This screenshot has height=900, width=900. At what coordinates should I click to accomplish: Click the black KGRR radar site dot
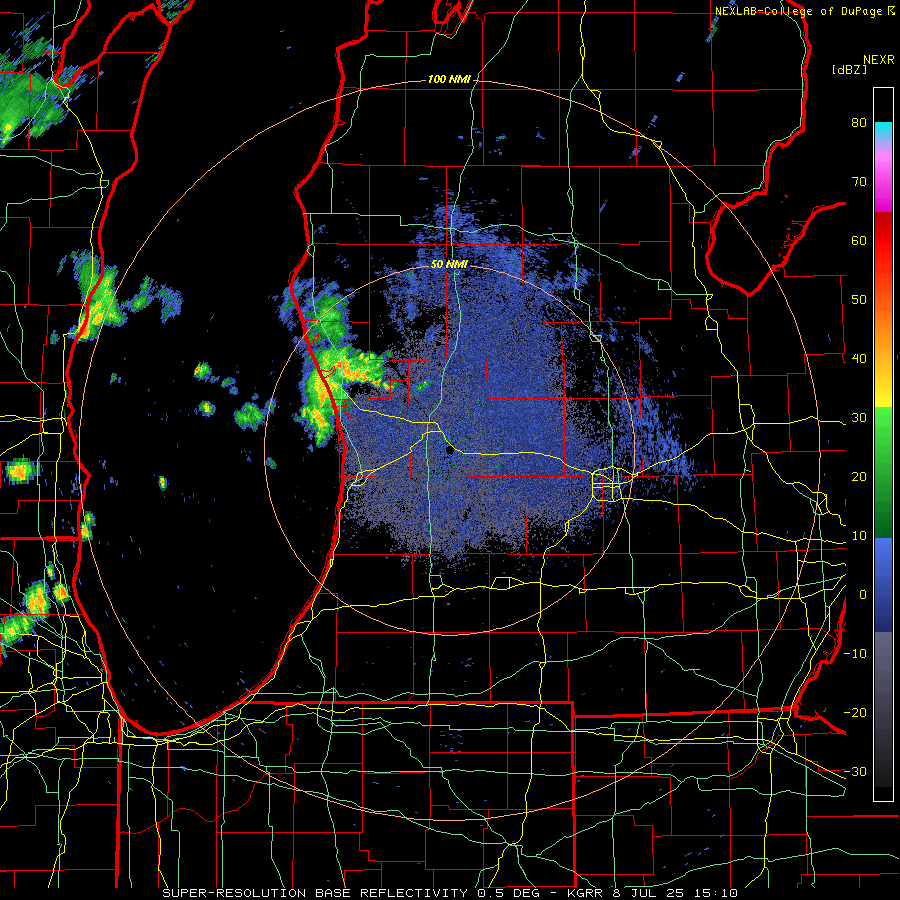tap(450, 451)
